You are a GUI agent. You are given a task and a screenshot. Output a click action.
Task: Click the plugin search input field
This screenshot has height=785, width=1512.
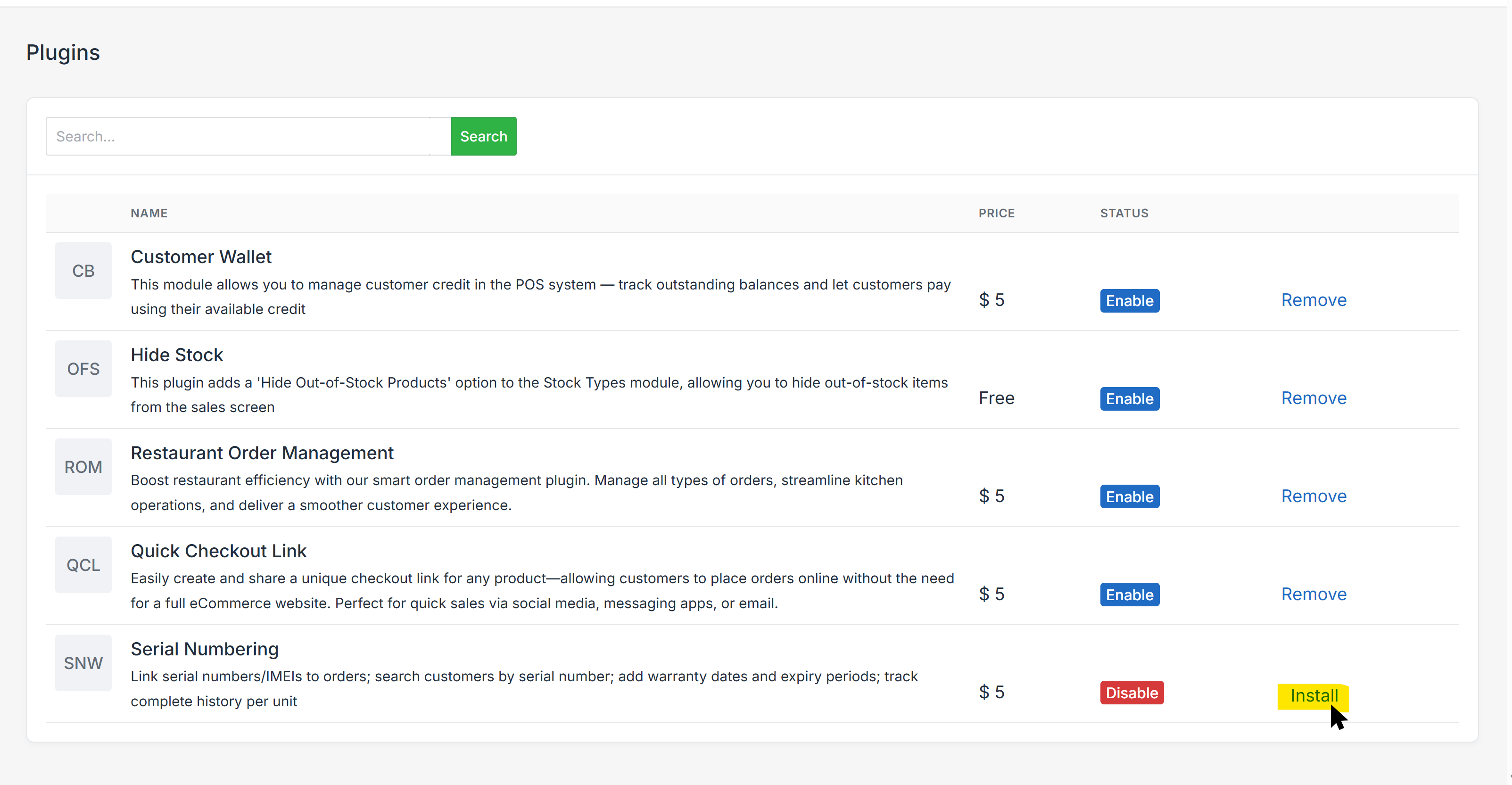[x=248, y=136]
